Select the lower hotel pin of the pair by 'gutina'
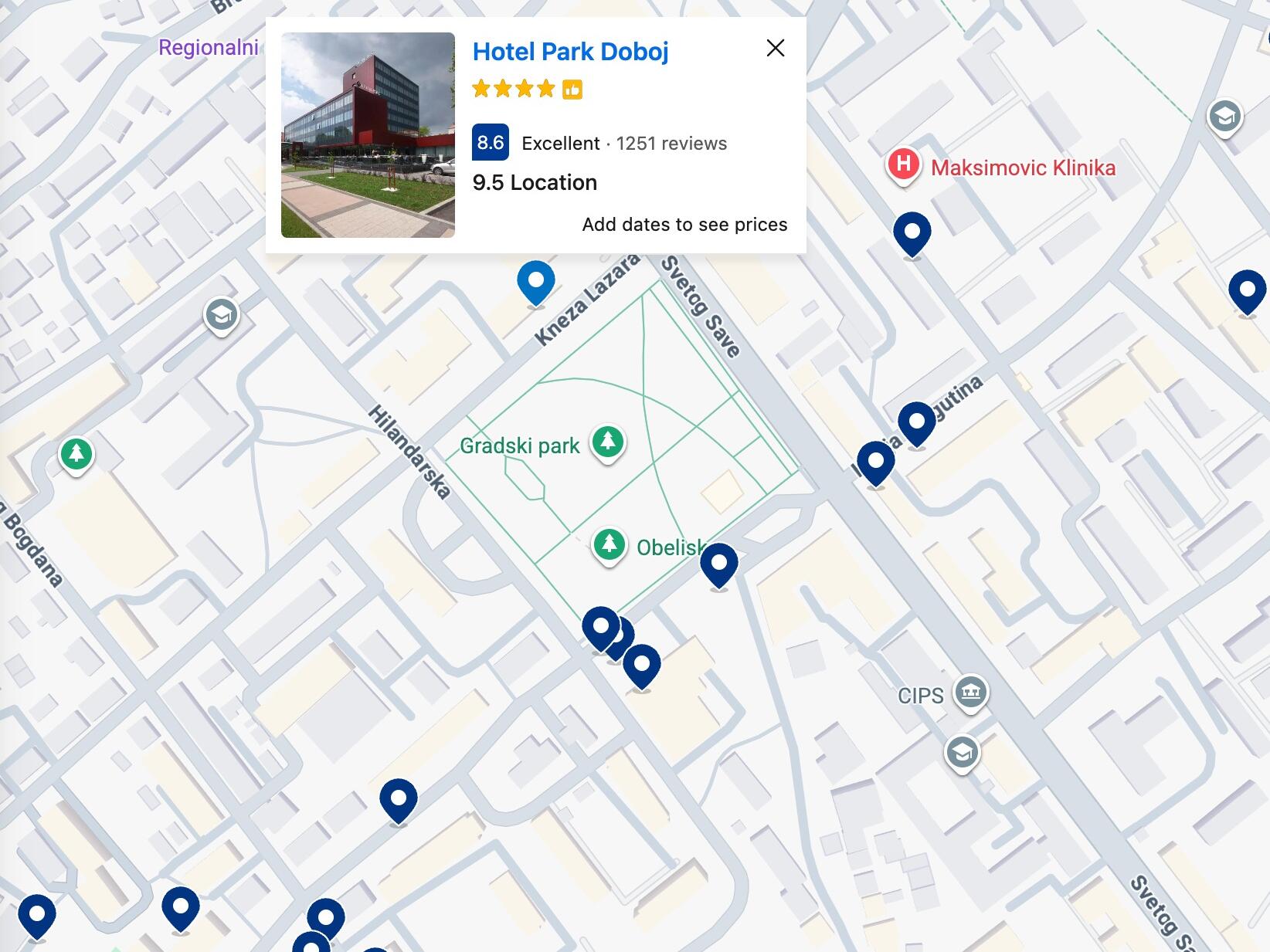Screen dimensions: 1270x952 876,462
